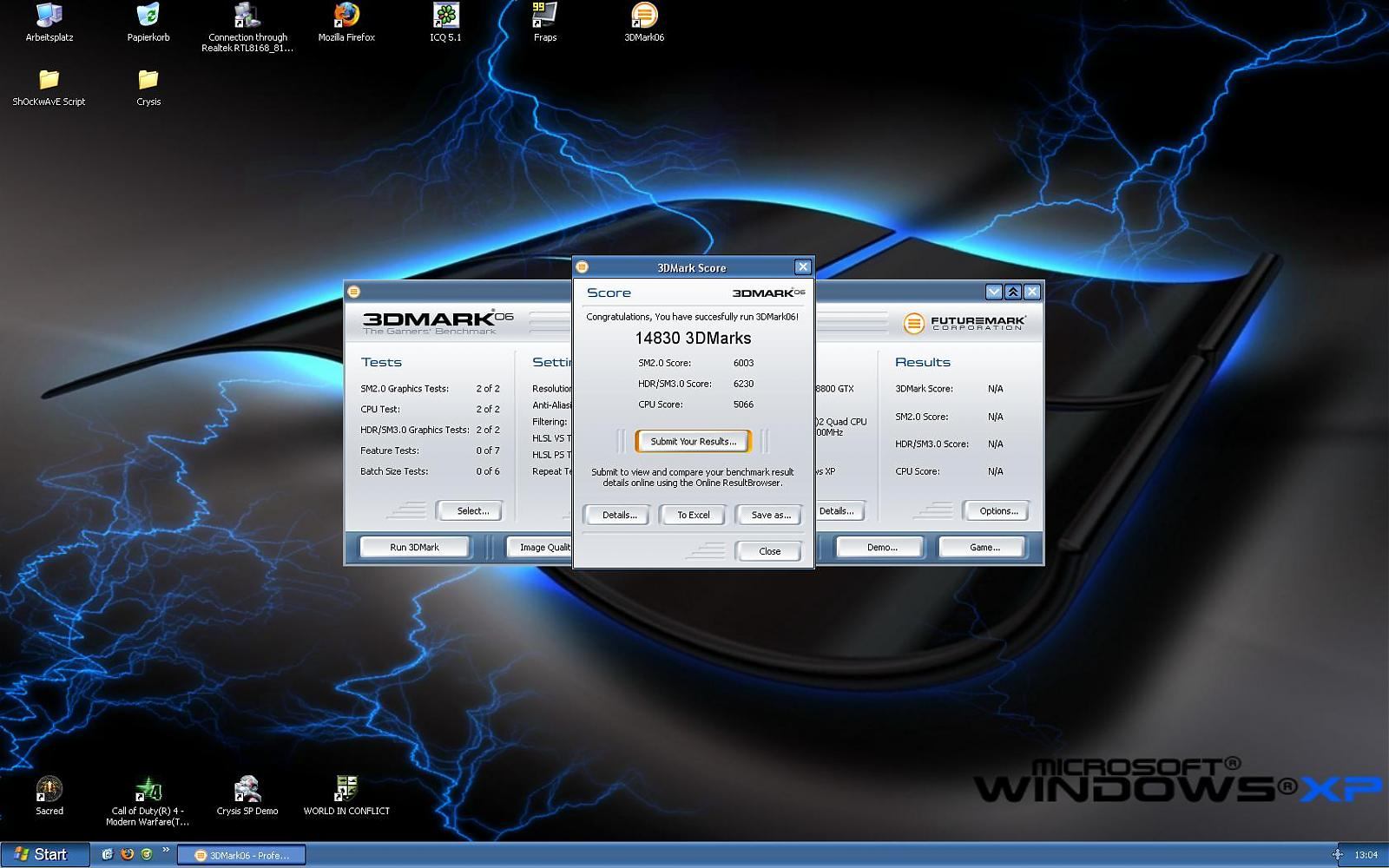Select the Crysis SP Demo shortcut
The image size is (1389, 868).
point(247,789)
